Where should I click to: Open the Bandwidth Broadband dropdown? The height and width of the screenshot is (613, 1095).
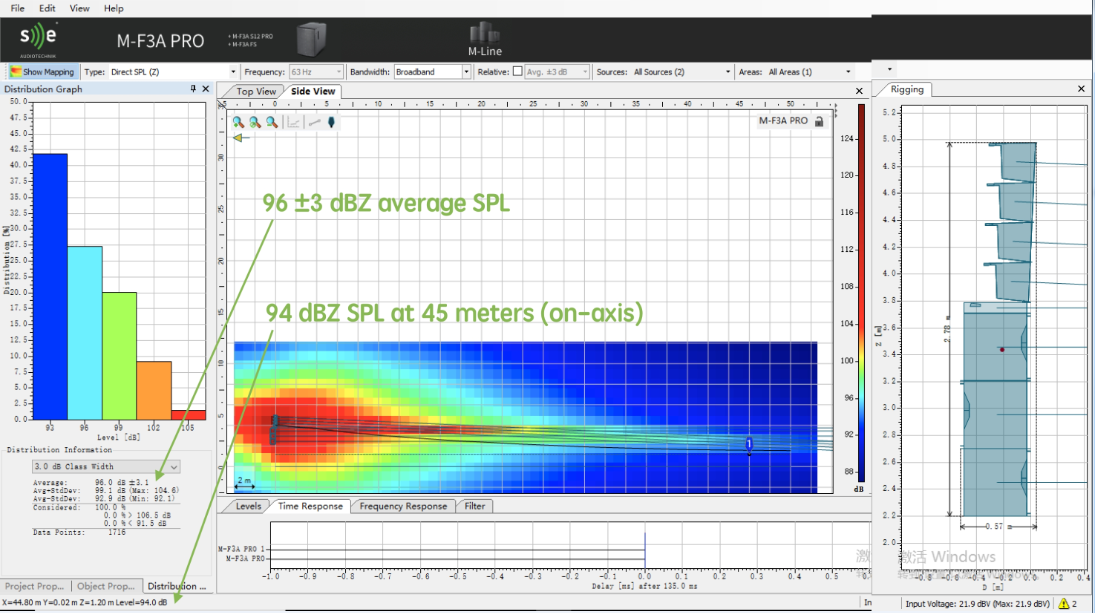466,72
